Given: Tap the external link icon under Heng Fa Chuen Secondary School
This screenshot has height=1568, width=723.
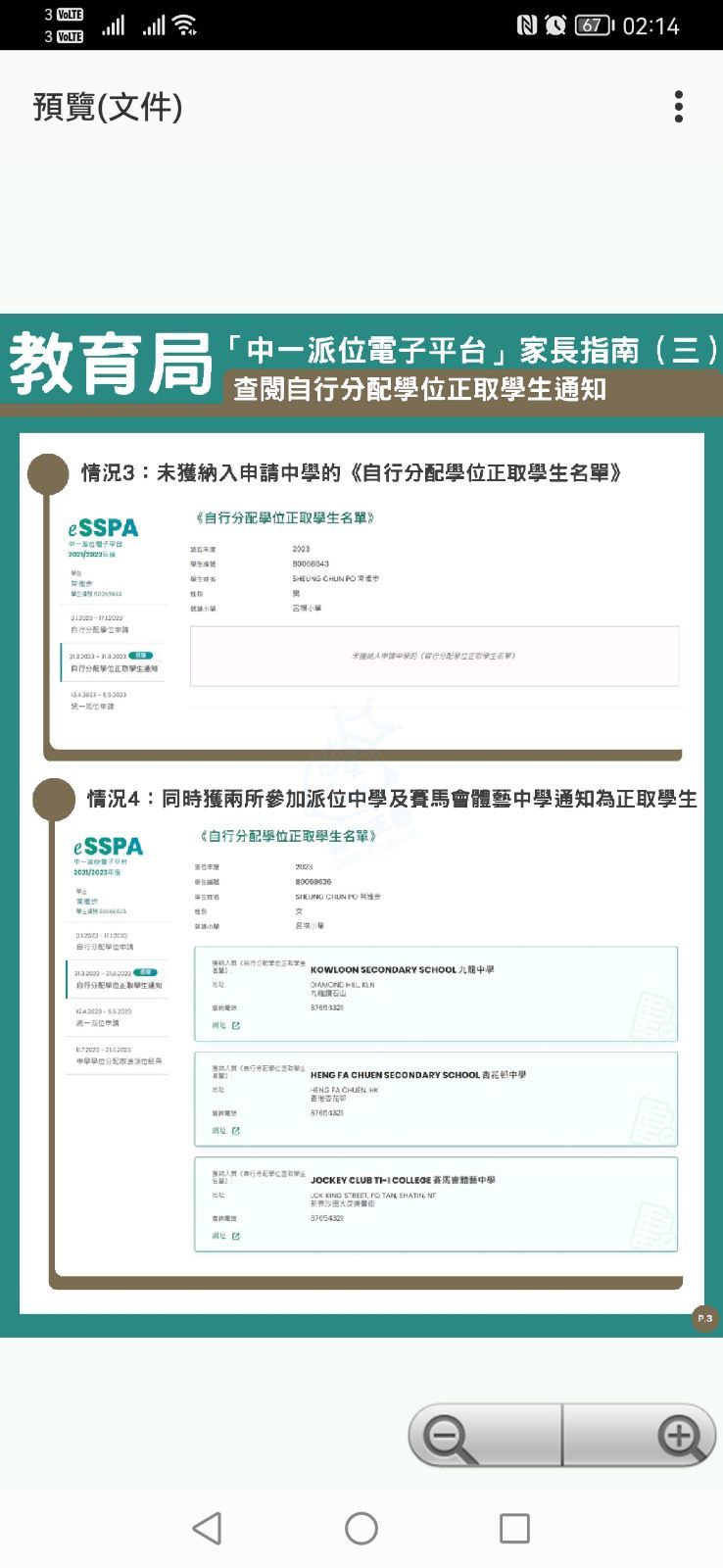Looking at the screenshot, I should (236, 1131).
